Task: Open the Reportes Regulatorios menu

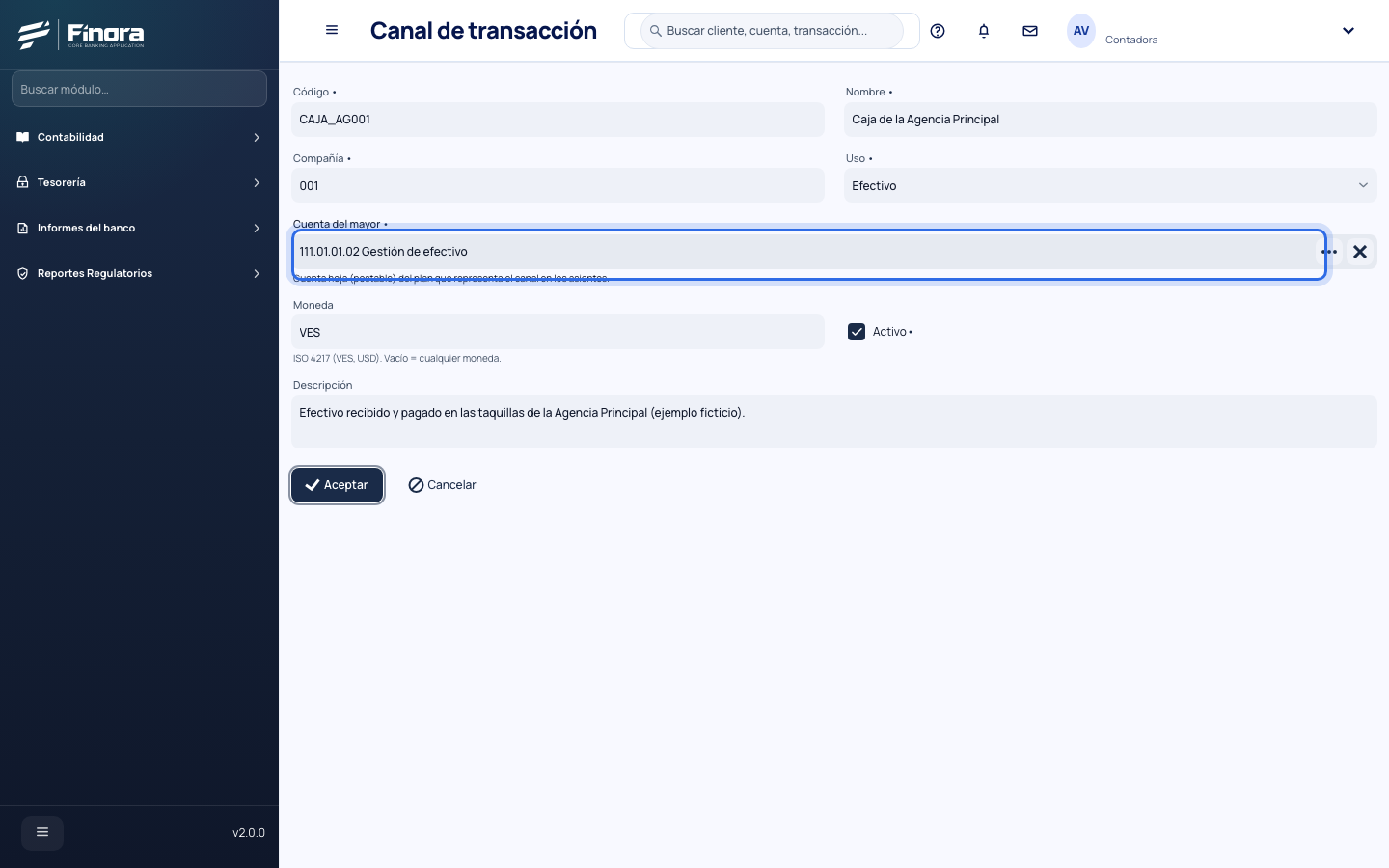Action: 139,273
